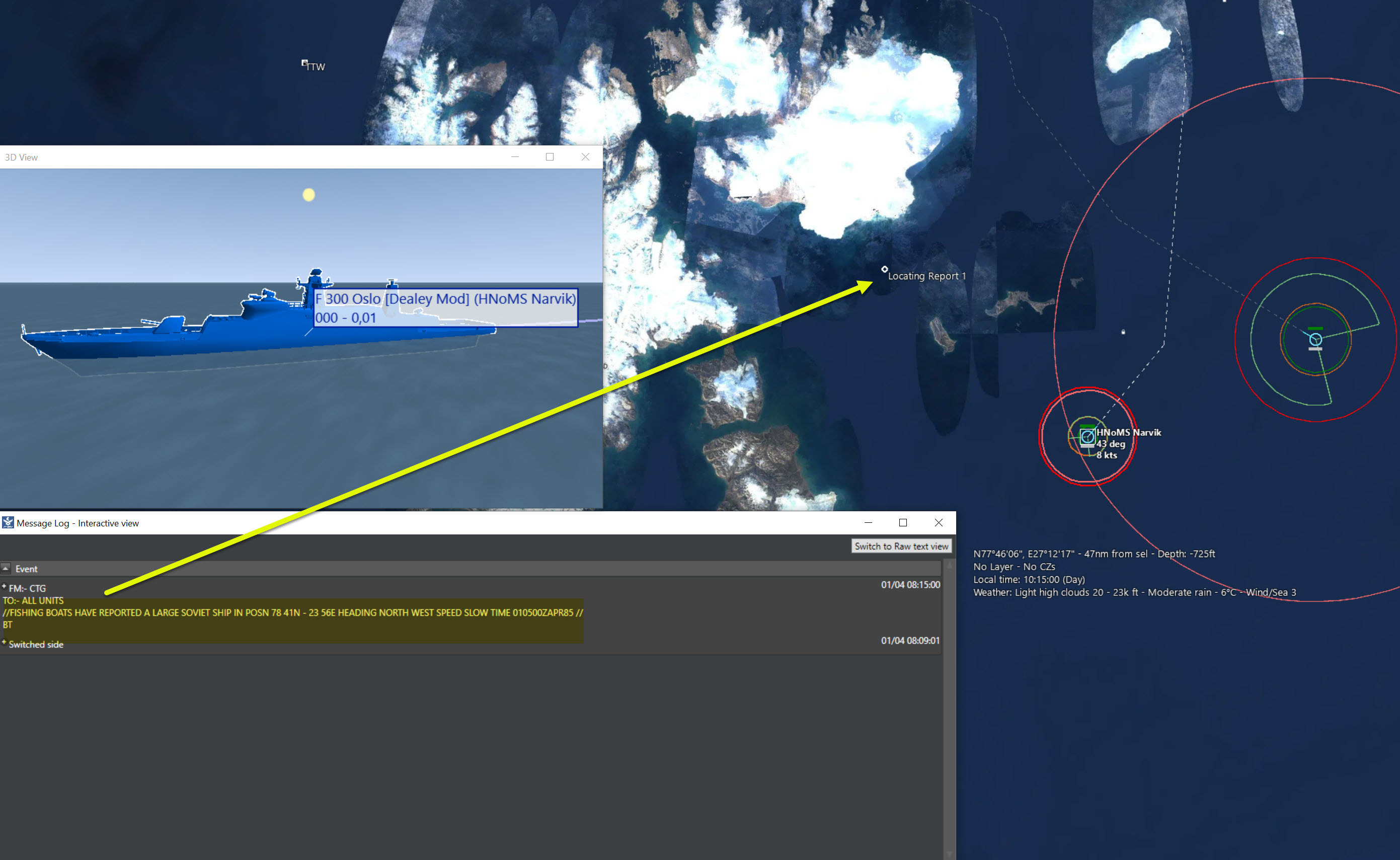
Task: Click the TTW reference point marker
Action: click(x=304, y=62)
